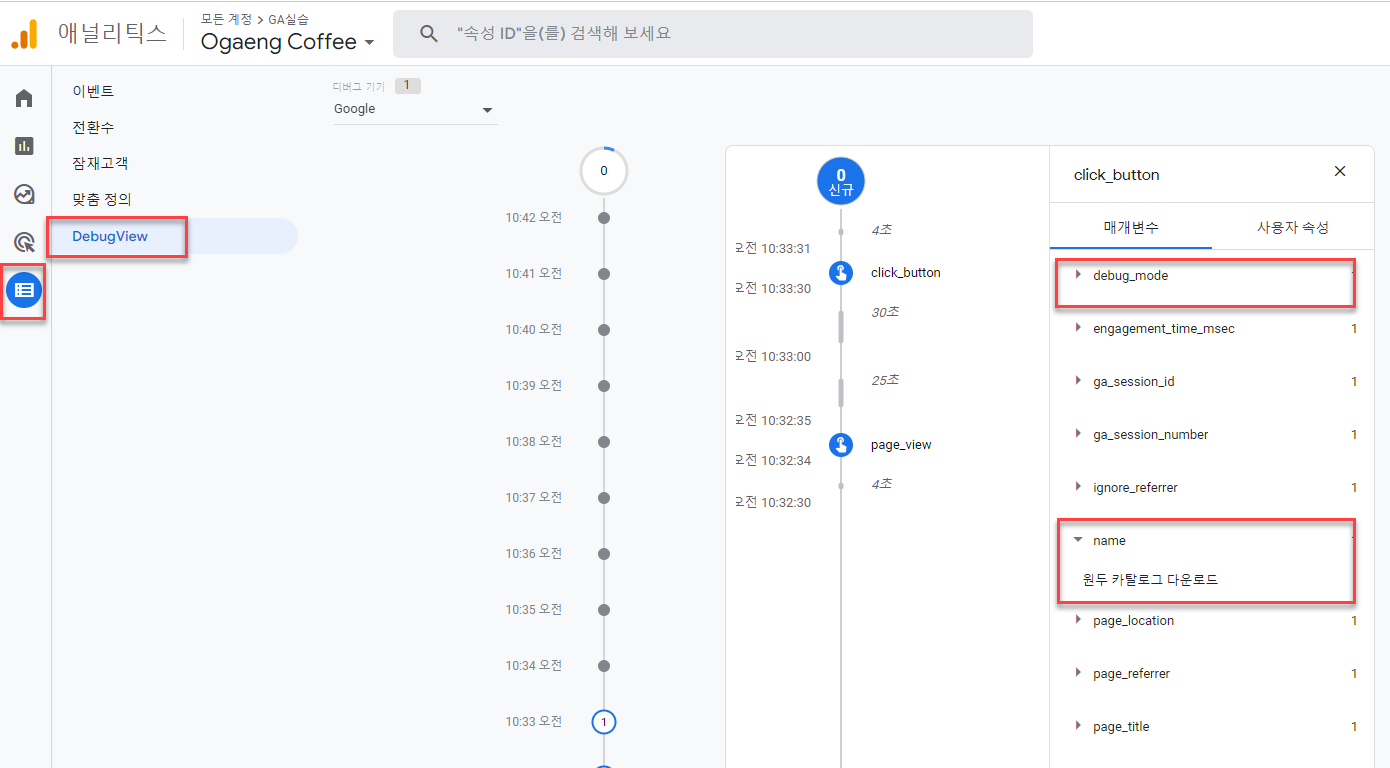The image size is (1390, 768).
Task: Open the Ogaeng Coffee property selector
Action: 288,42
